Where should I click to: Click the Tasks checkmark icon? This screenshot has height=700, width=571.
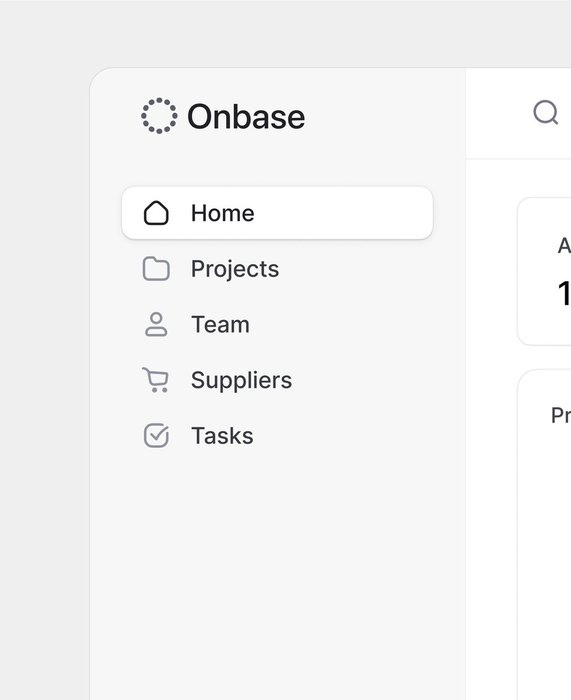(156, 435)
